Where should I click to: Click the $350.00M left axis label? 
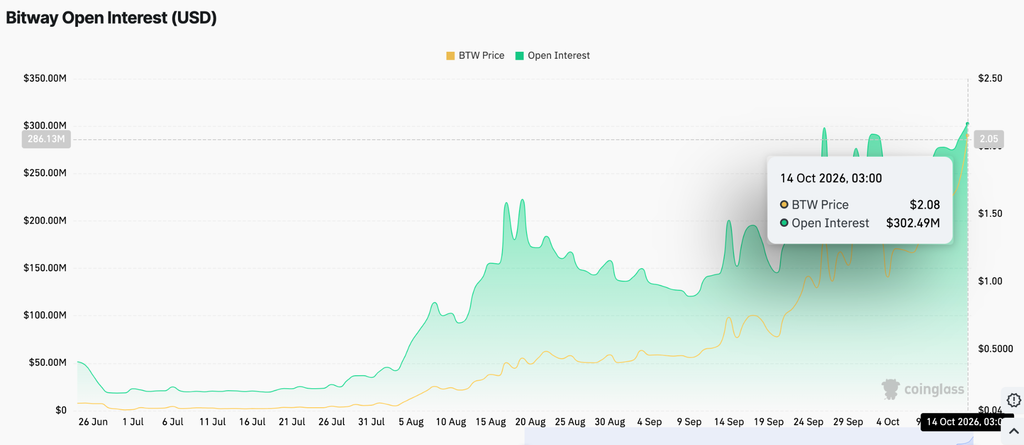coord(45,78)
